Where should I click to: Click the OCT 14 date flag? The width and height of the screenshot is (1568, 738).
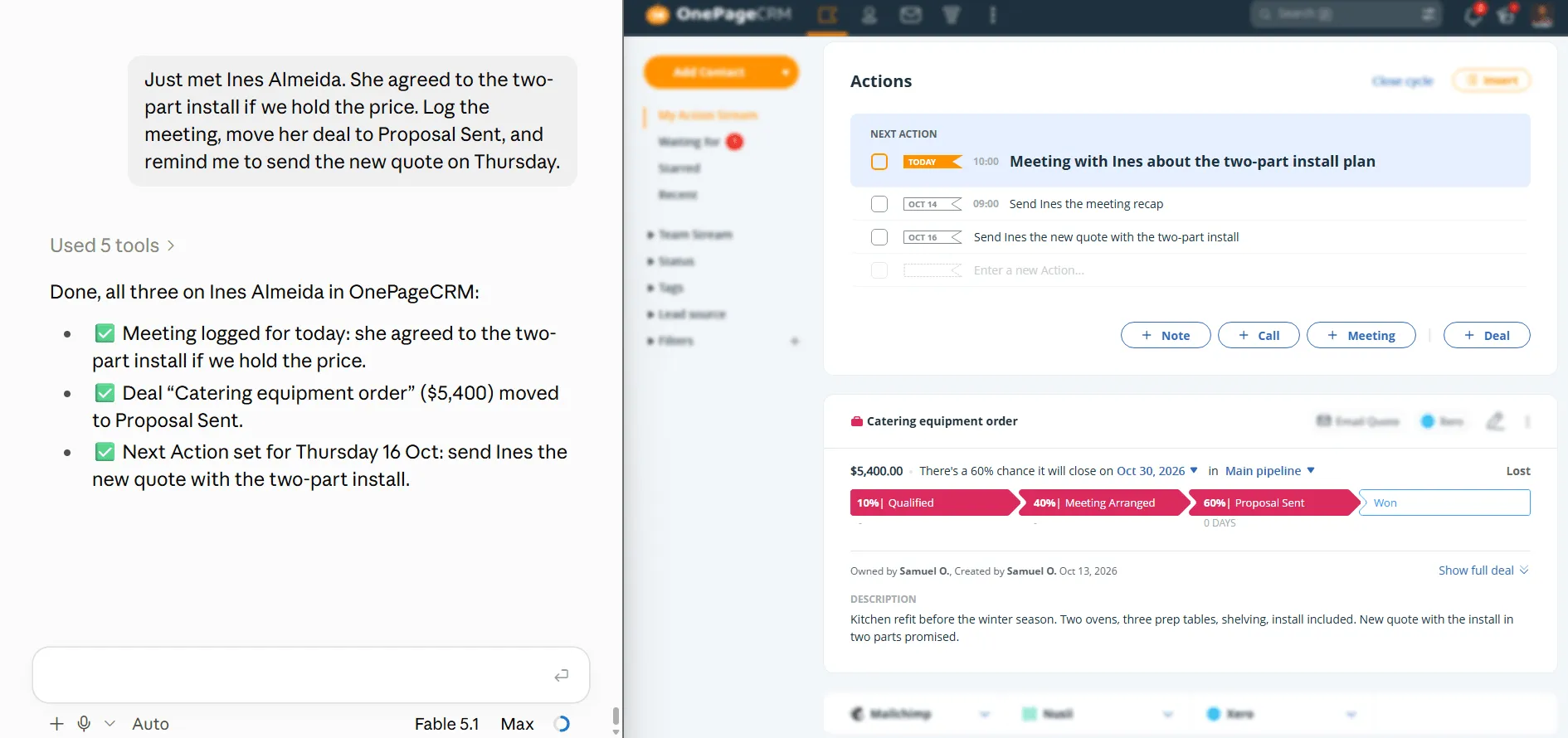[933, 204]
